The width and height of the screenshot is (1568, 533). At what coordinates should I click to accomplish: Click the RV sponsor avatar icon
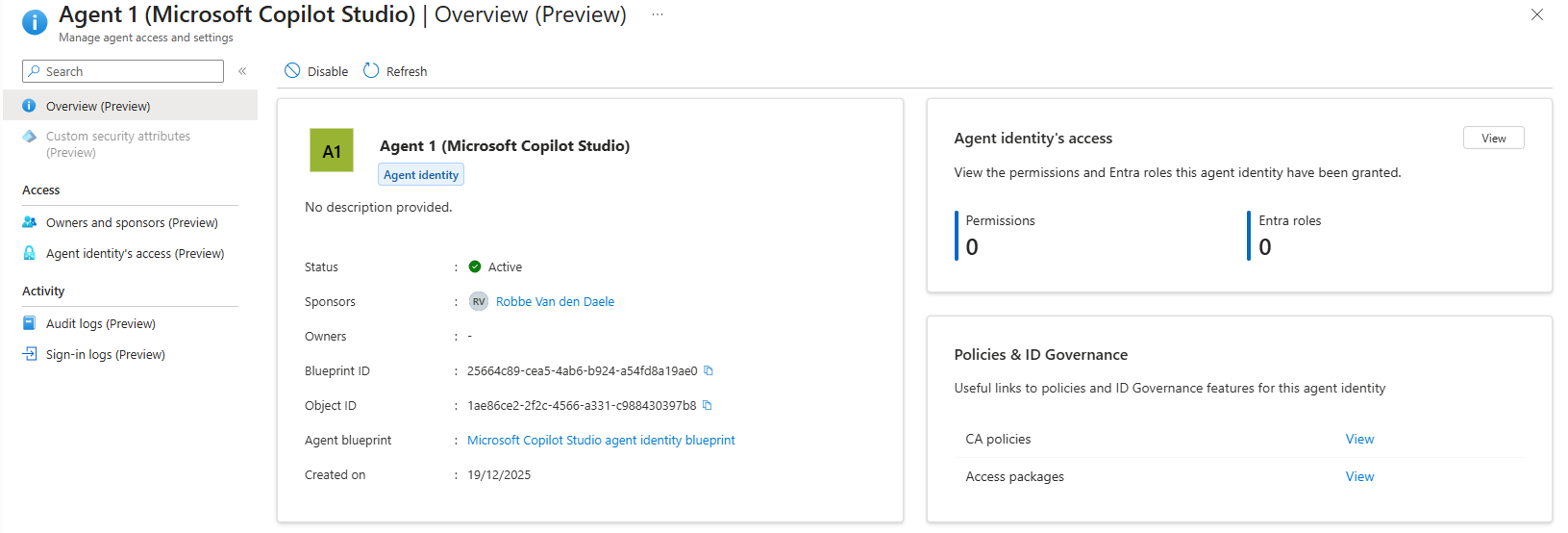click(x=479, y=301)
